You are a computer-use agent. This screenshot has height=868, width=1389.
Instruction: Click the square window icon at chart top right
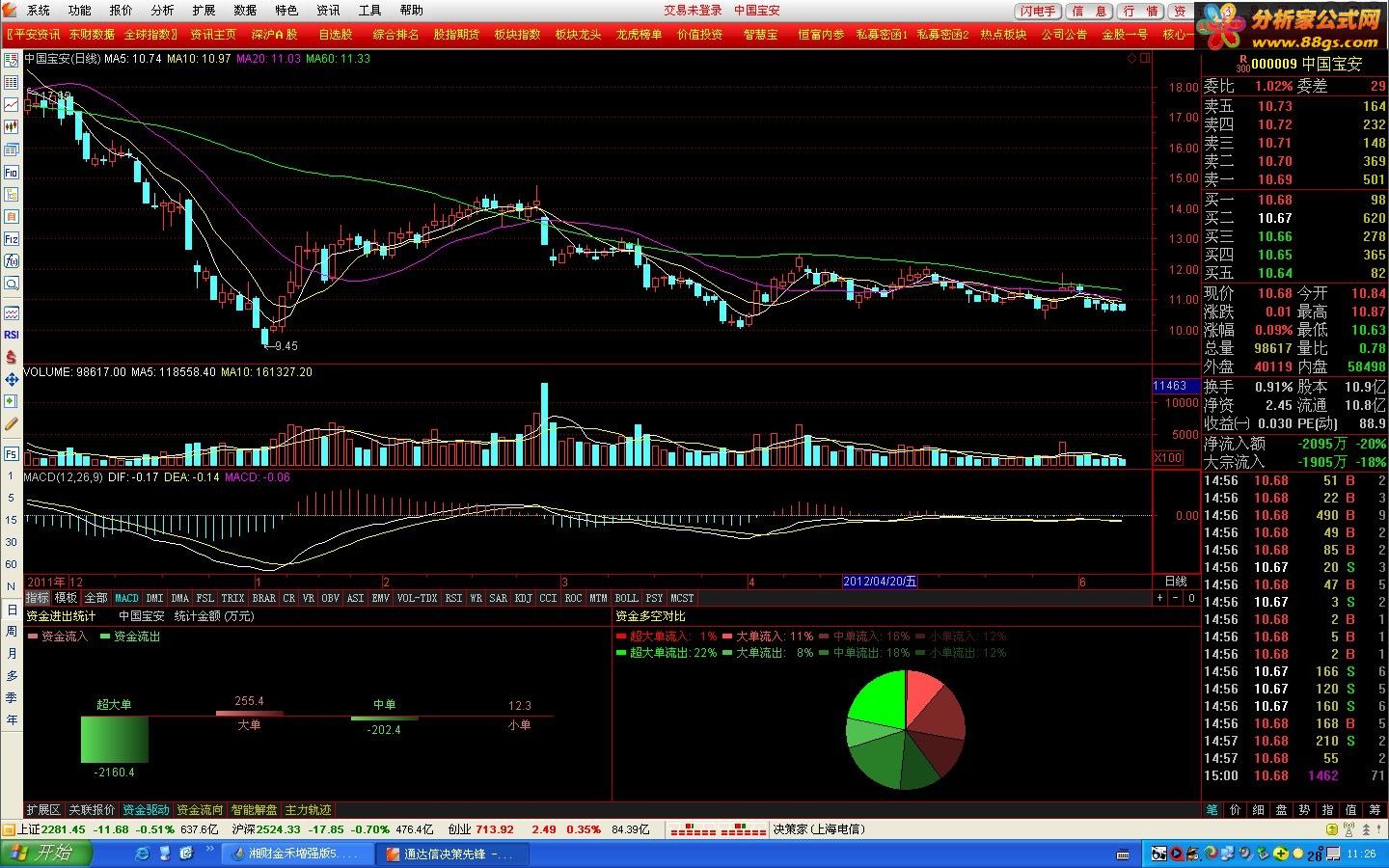pyautogui.click(x=1145, y=58)
